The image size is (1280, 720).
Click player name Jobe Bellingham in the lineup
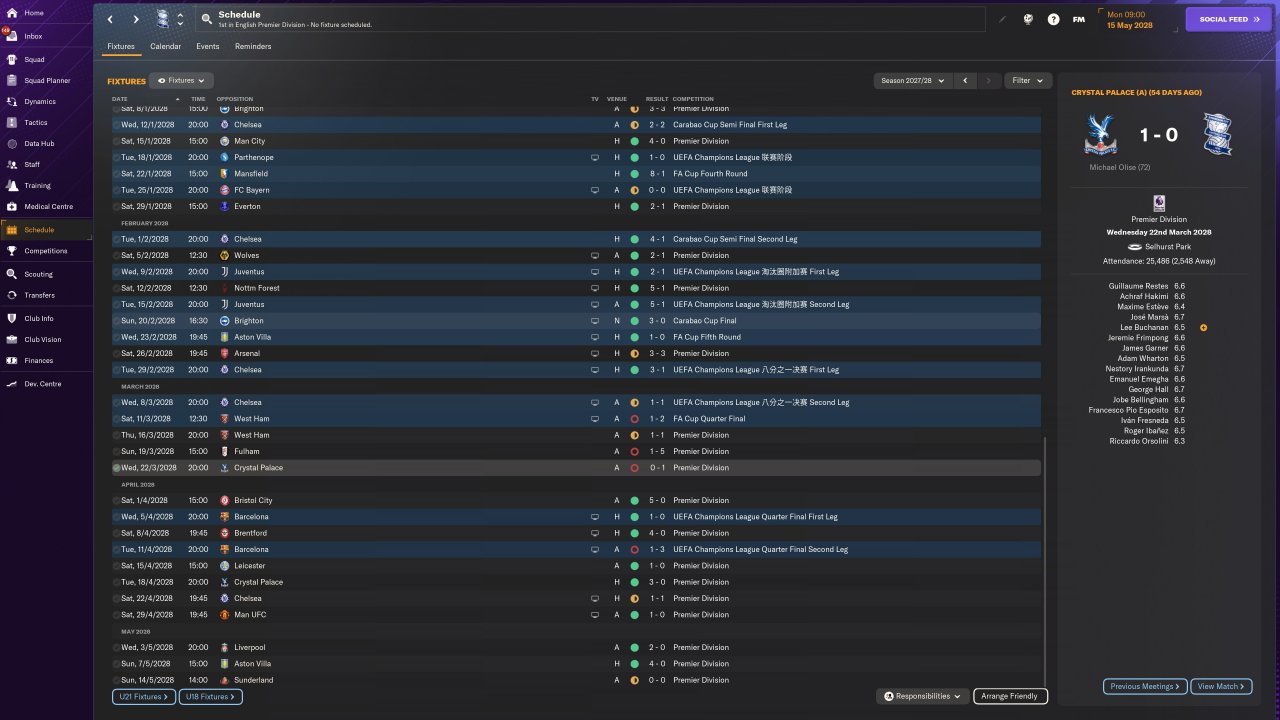pyautogui.click(x=1142, y=400)
